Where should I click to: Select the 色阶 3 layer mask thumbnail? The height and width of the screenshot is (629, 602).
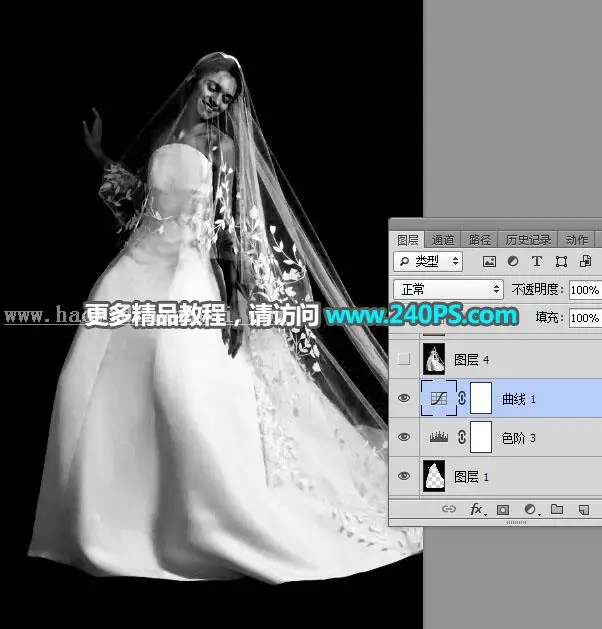[481, 437]
